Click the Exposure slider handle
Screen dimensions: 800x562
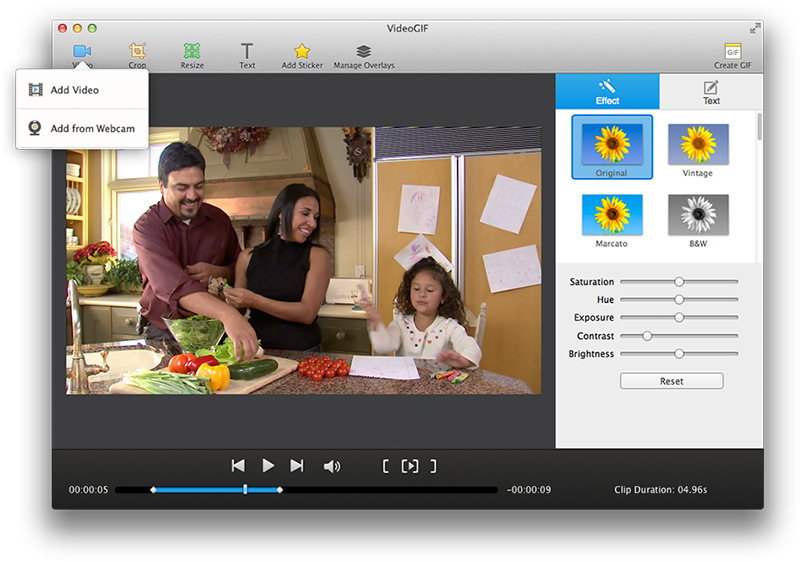coord(679,317)
